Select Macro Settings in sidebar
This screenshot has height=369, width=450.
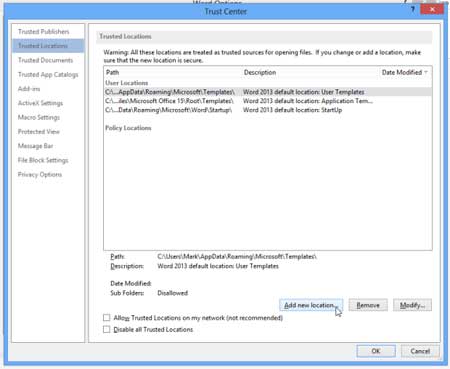click(39, 117)
